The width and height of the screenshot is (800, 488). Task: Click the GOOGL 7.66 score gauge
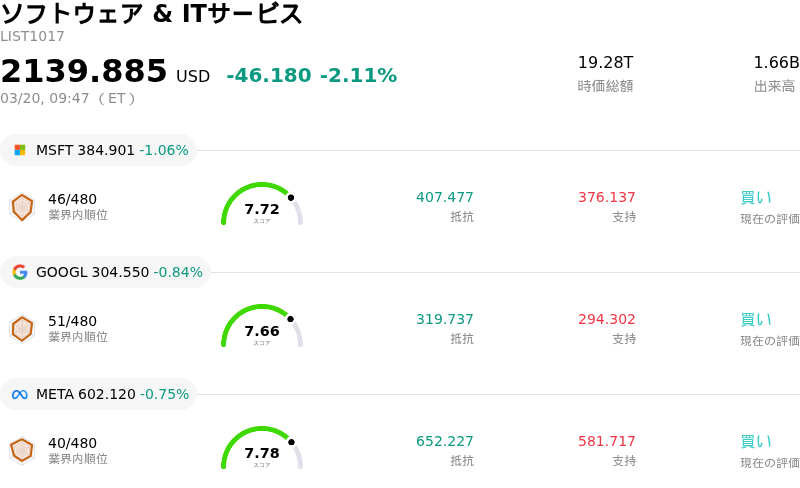click(261, 328)
